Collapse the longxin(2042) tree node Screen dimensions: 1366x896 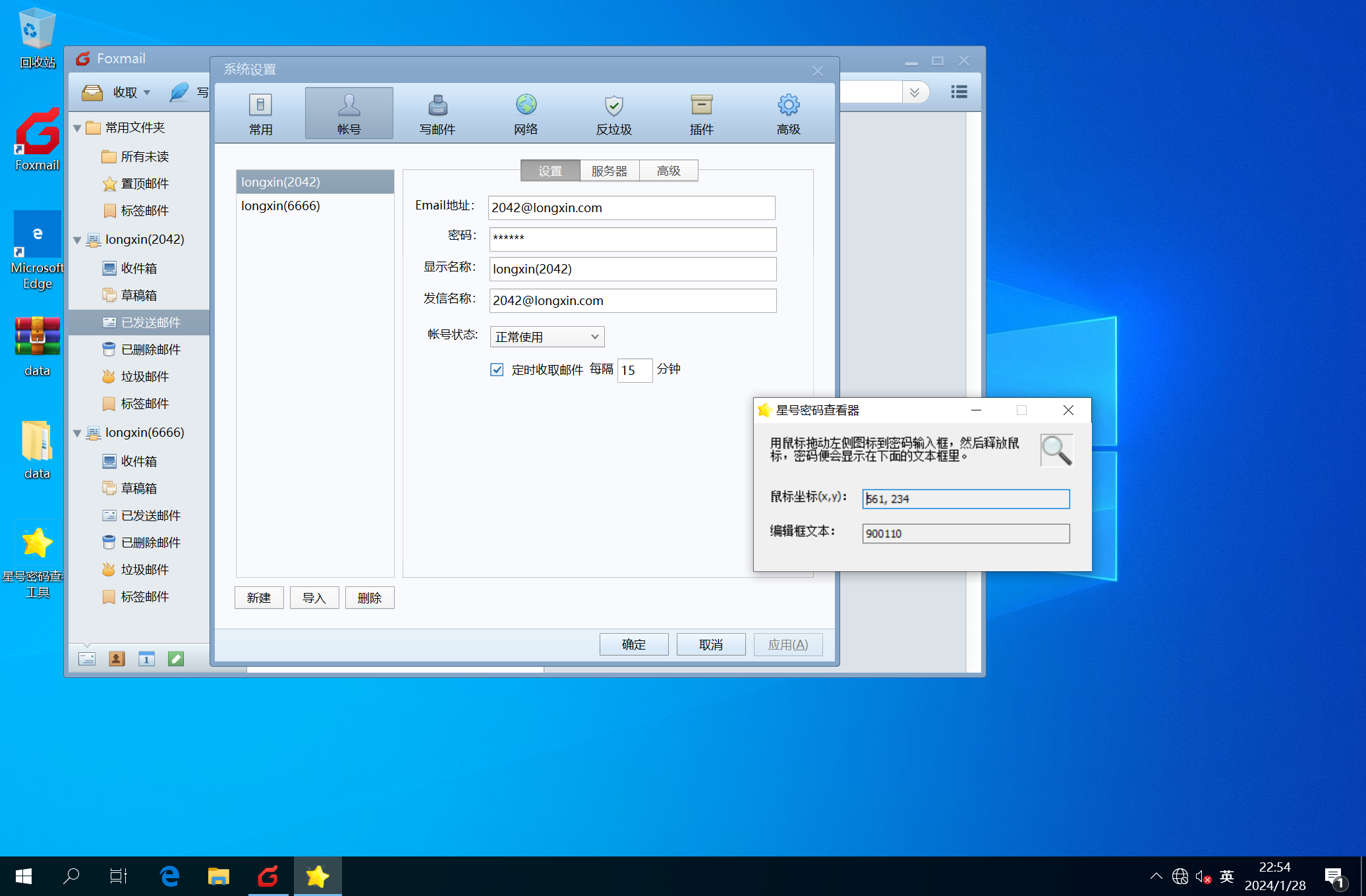tap(77, 240)
